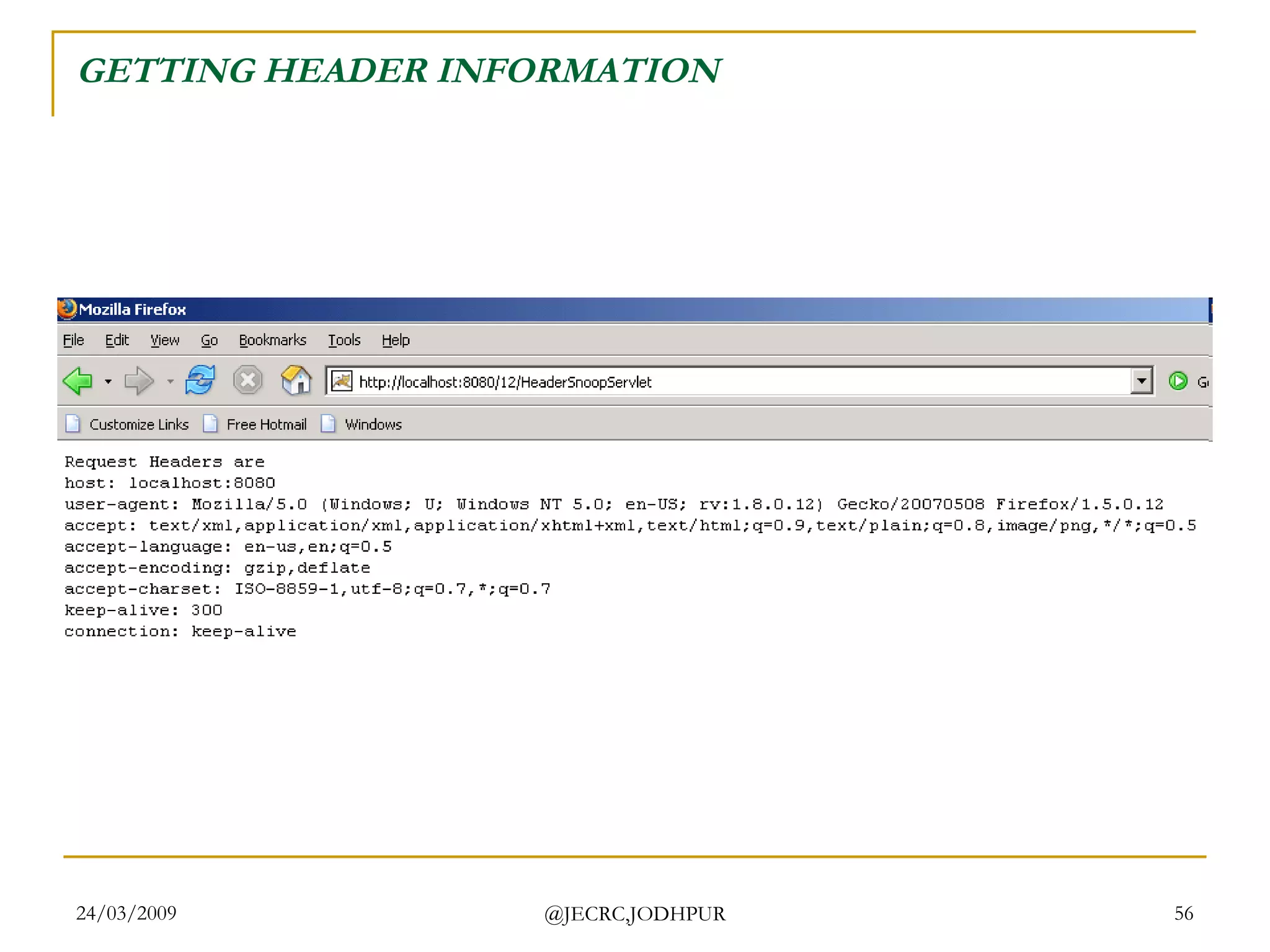
Task: Open the Help menu
Action: [396, 340]
